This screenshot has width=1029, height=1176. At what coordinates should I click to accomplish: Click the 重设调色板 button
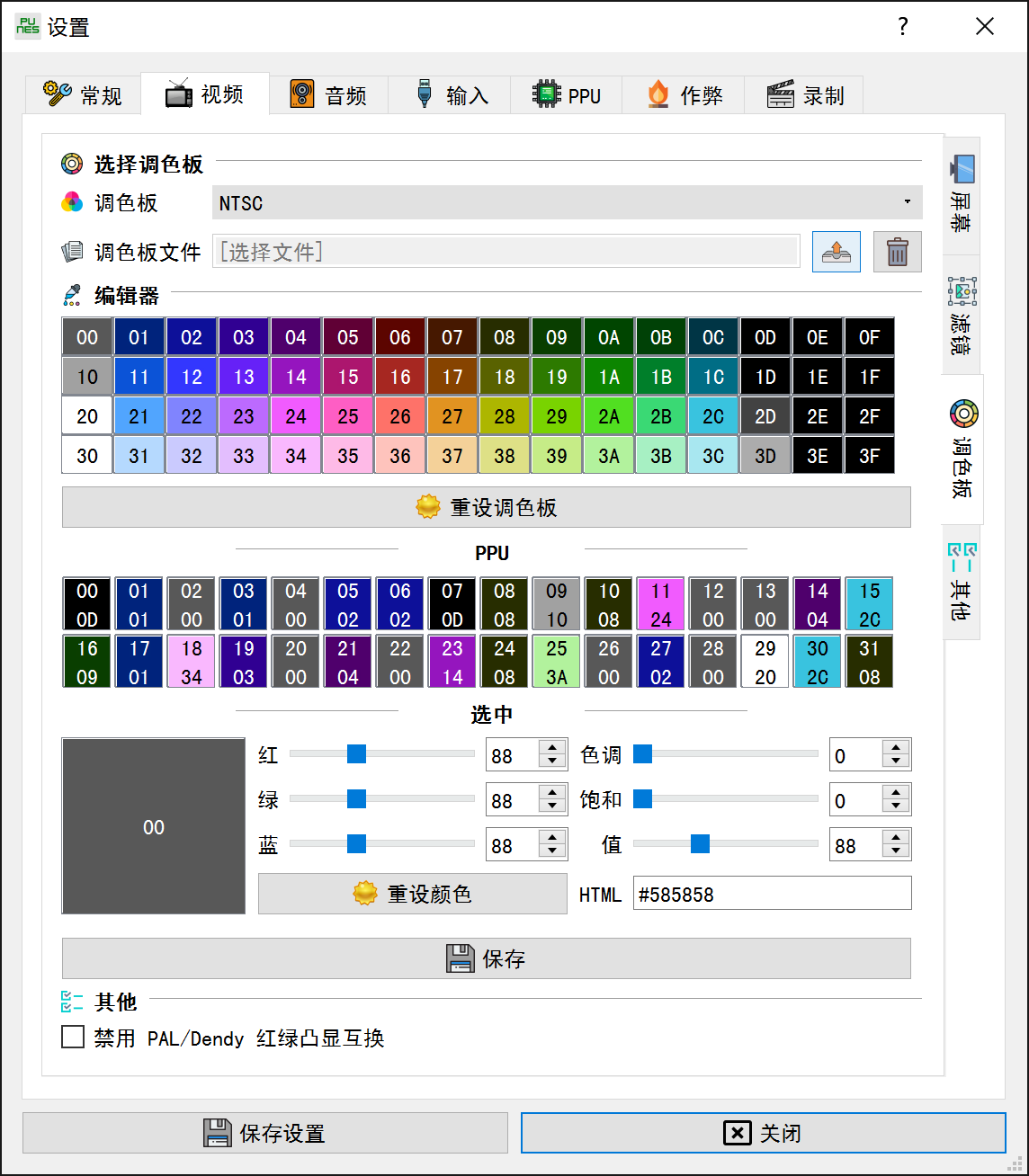(x=487, y=507)
